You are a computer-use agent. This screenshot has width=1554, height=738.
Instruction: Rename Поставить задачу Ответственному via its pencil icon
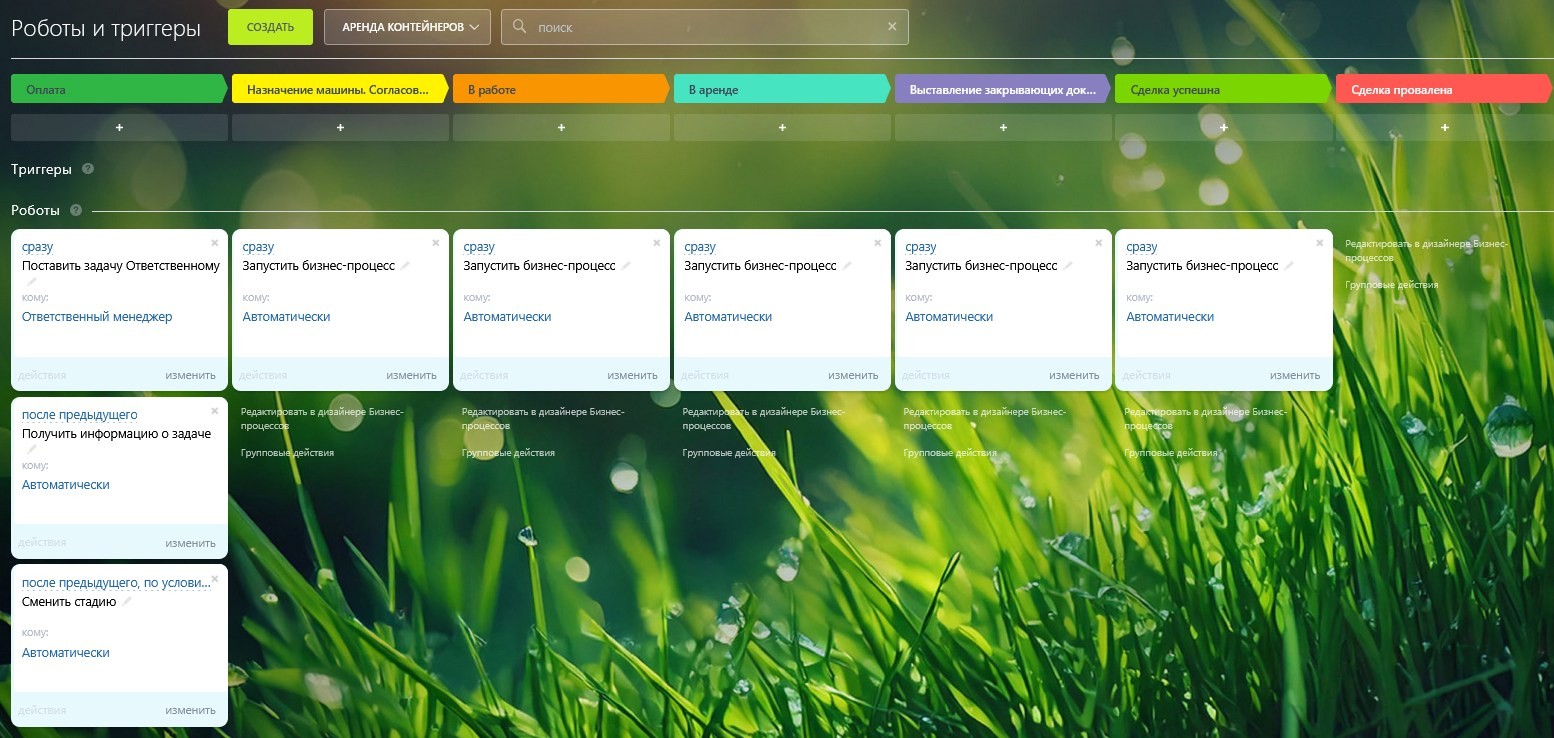[31, 282]
